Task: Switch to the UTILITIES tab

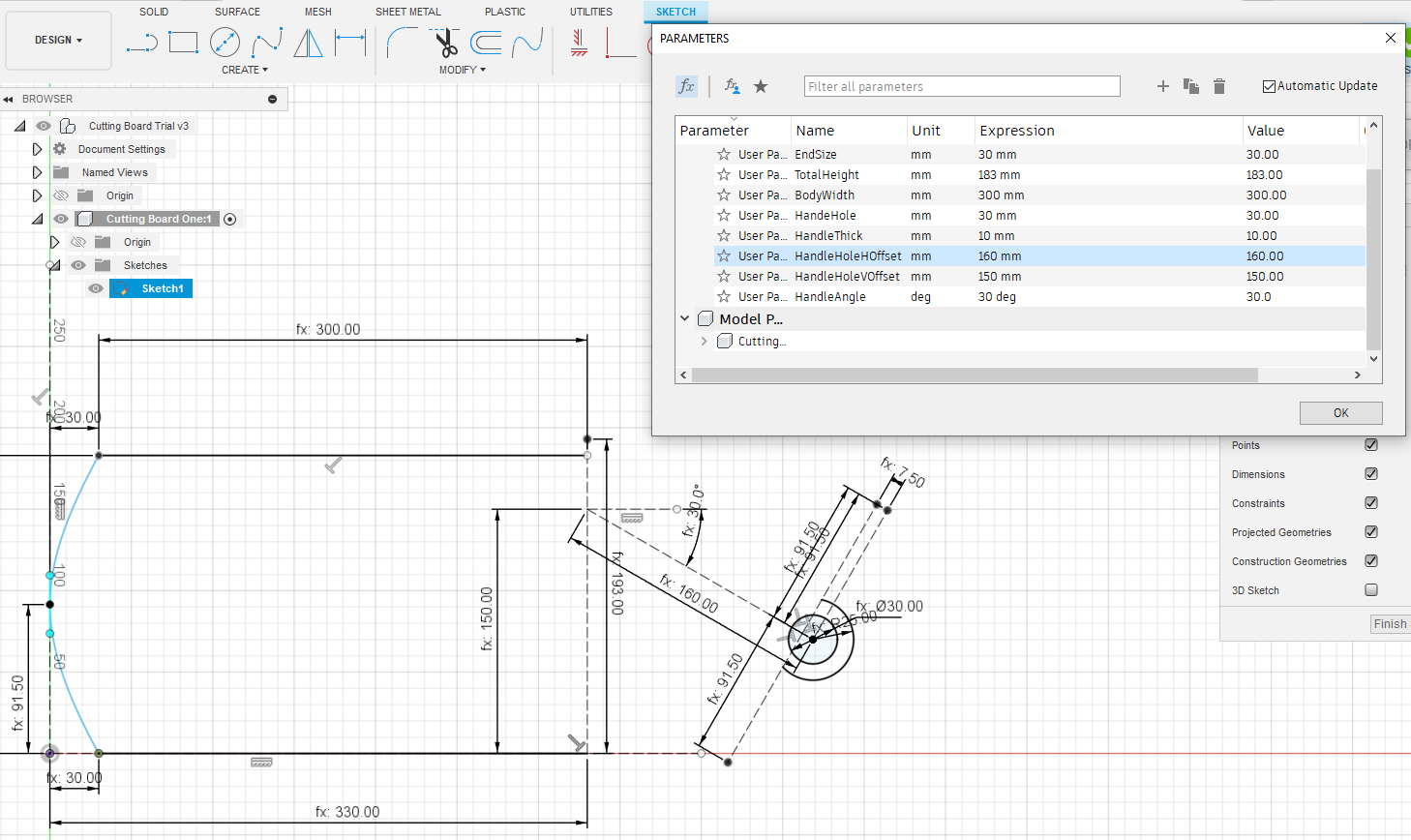Action: pyautogui.click(x=591, y=12)
